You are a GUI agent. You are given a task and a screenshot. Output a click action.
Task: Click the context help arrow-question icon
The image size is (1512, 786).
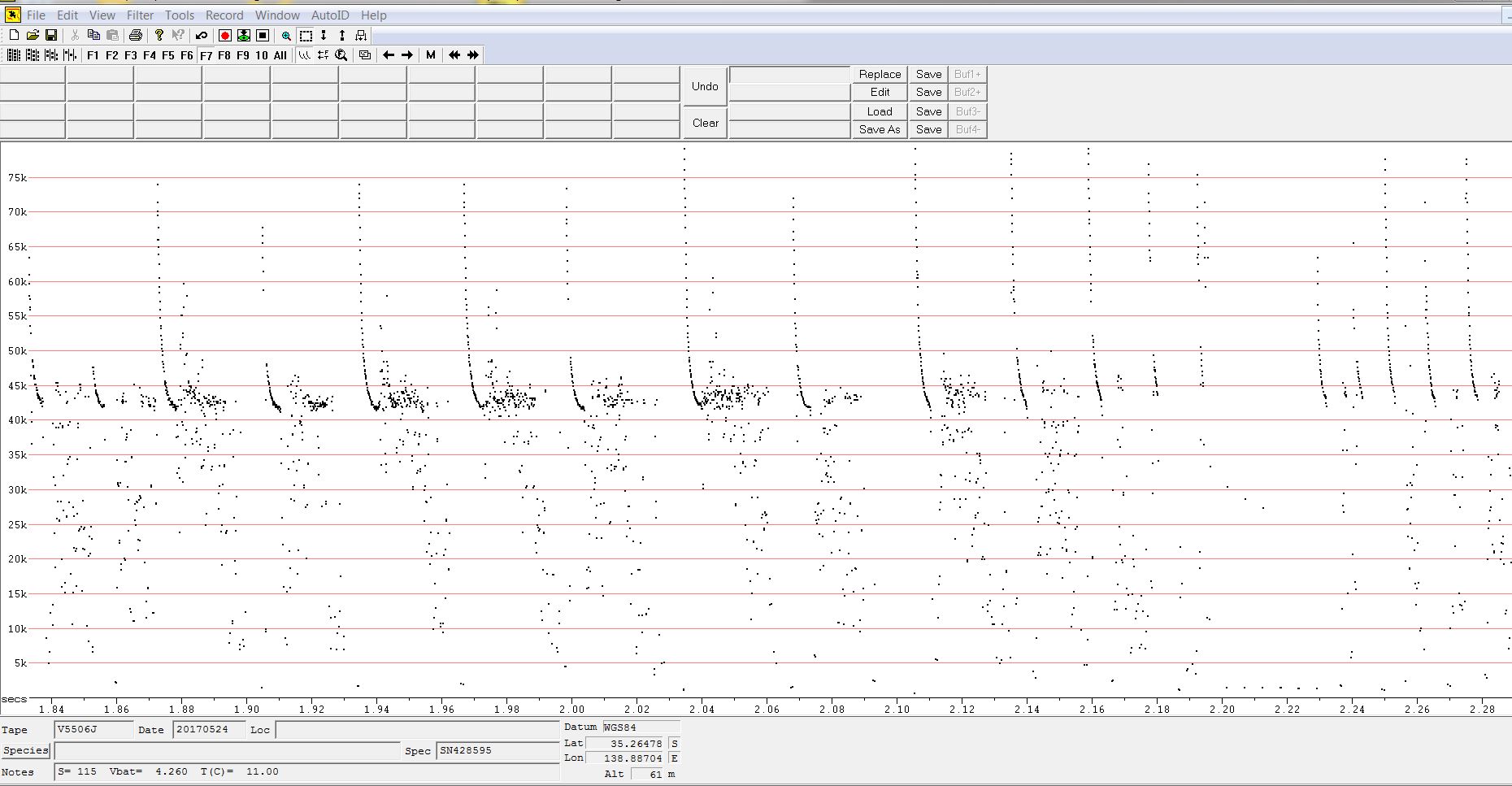(x=178, y=35)
